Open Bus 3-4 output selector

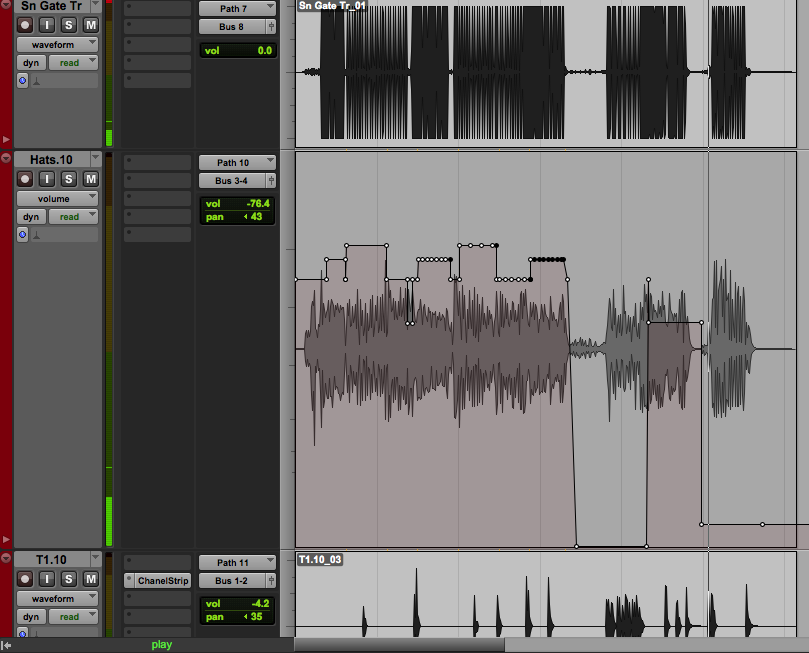[x=232, y=181]
